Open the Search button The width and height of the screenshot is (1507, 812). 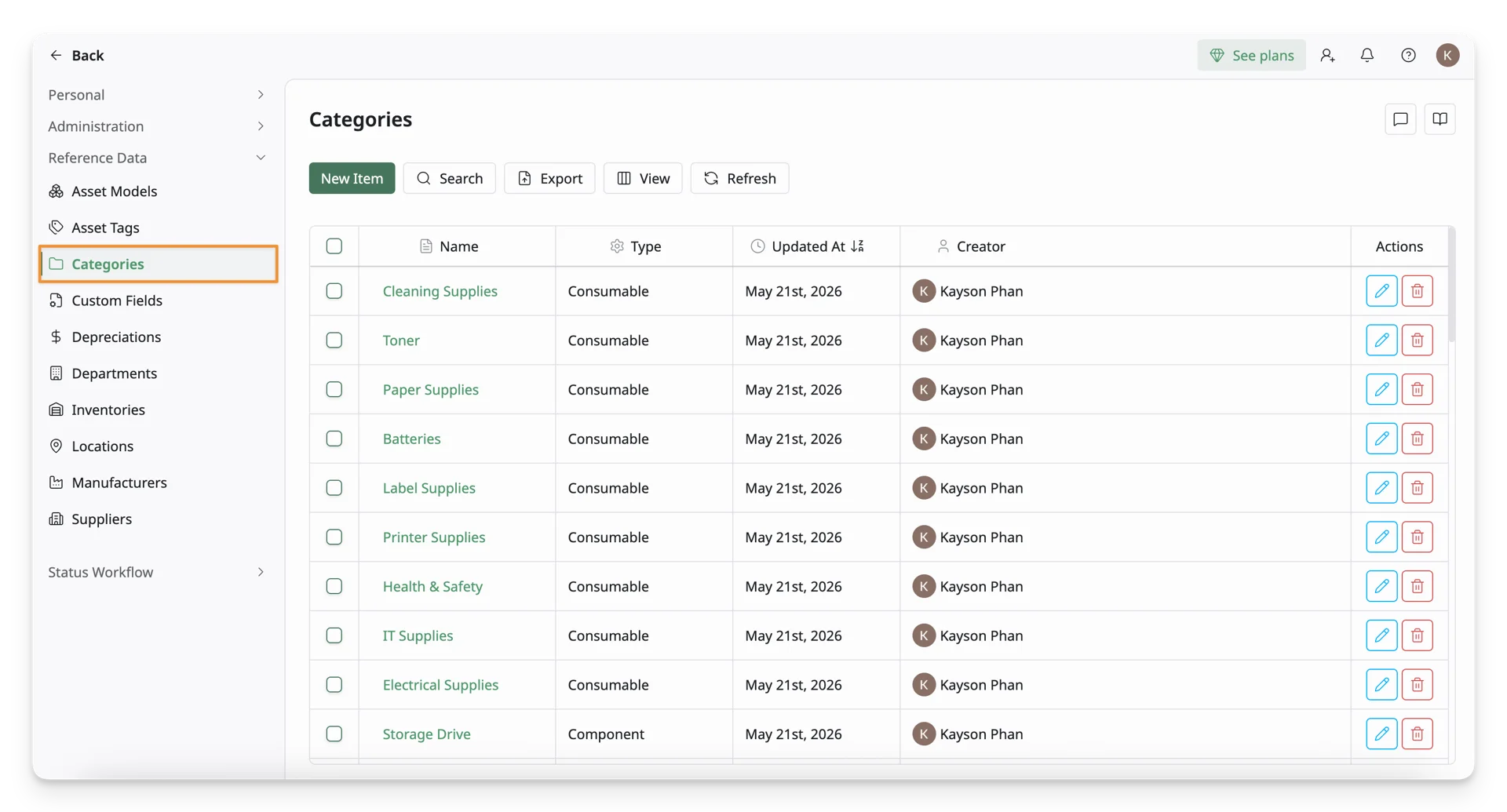[x=449, y=178]
